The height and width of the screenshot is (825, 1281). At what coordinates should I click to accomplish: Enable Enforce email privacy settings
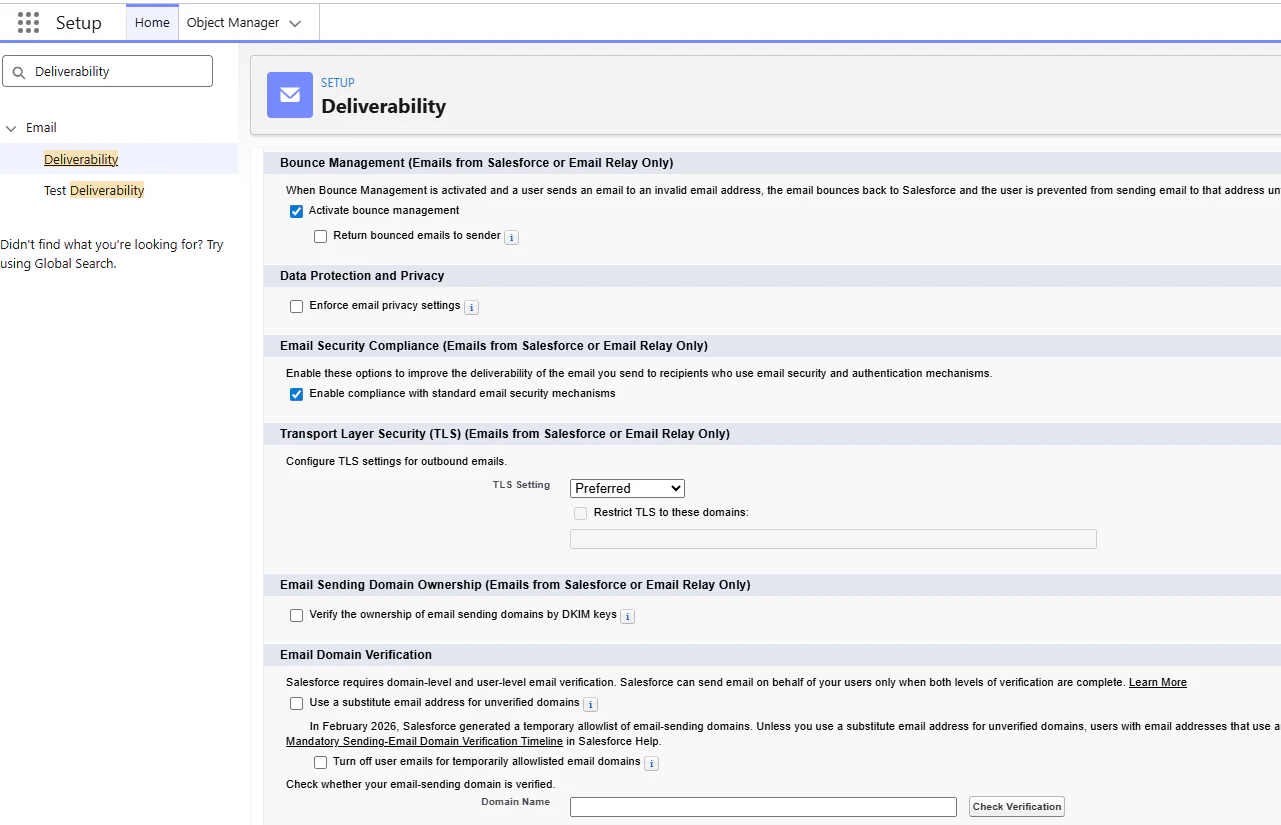point(296,307)
